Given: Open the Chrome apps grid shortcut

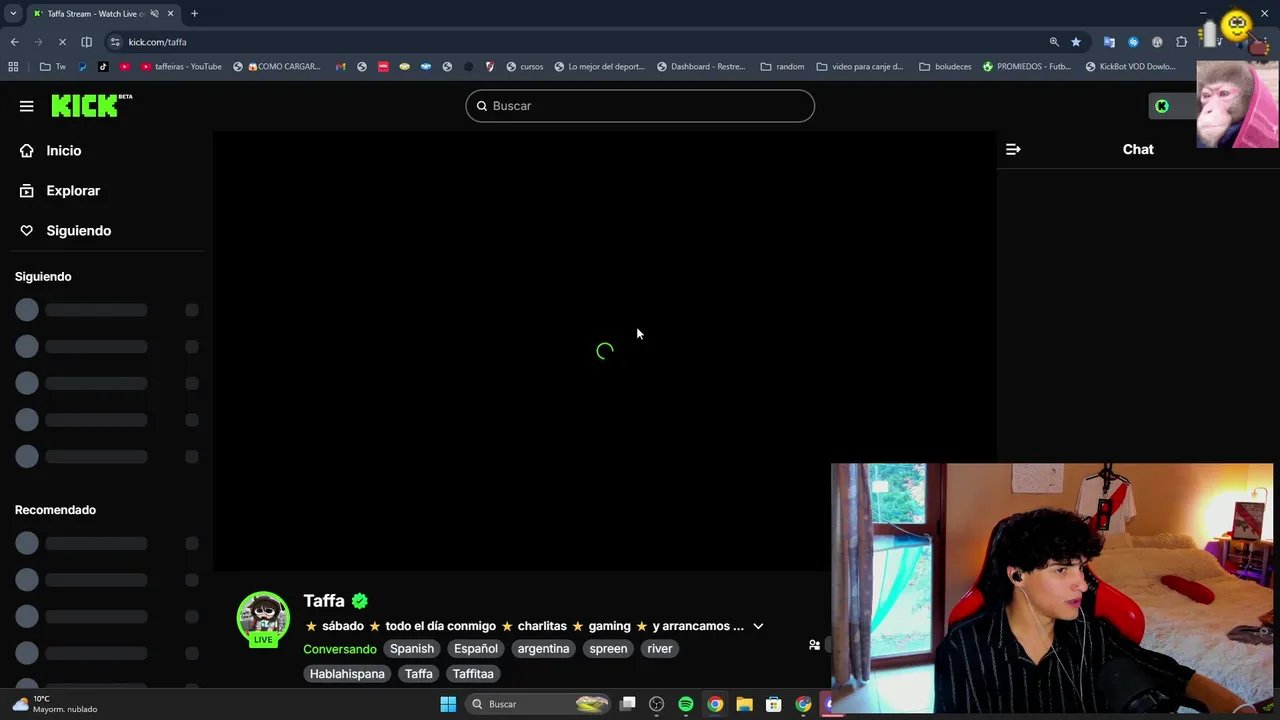Looking at the screenshot, I should coord(13,67).
